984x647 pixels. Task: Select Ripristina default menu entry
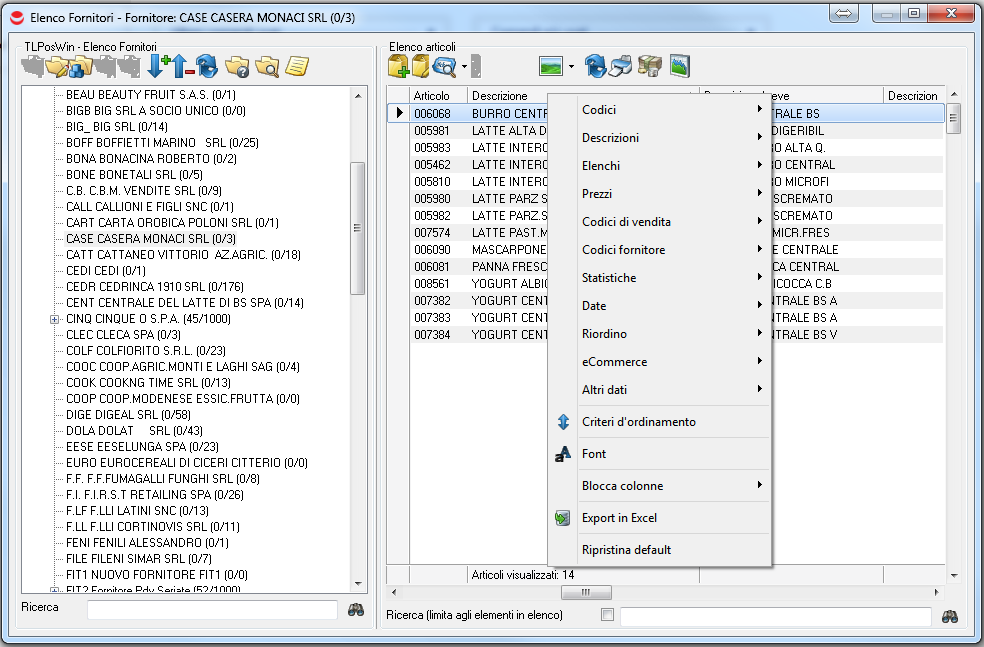coord(626,550)
